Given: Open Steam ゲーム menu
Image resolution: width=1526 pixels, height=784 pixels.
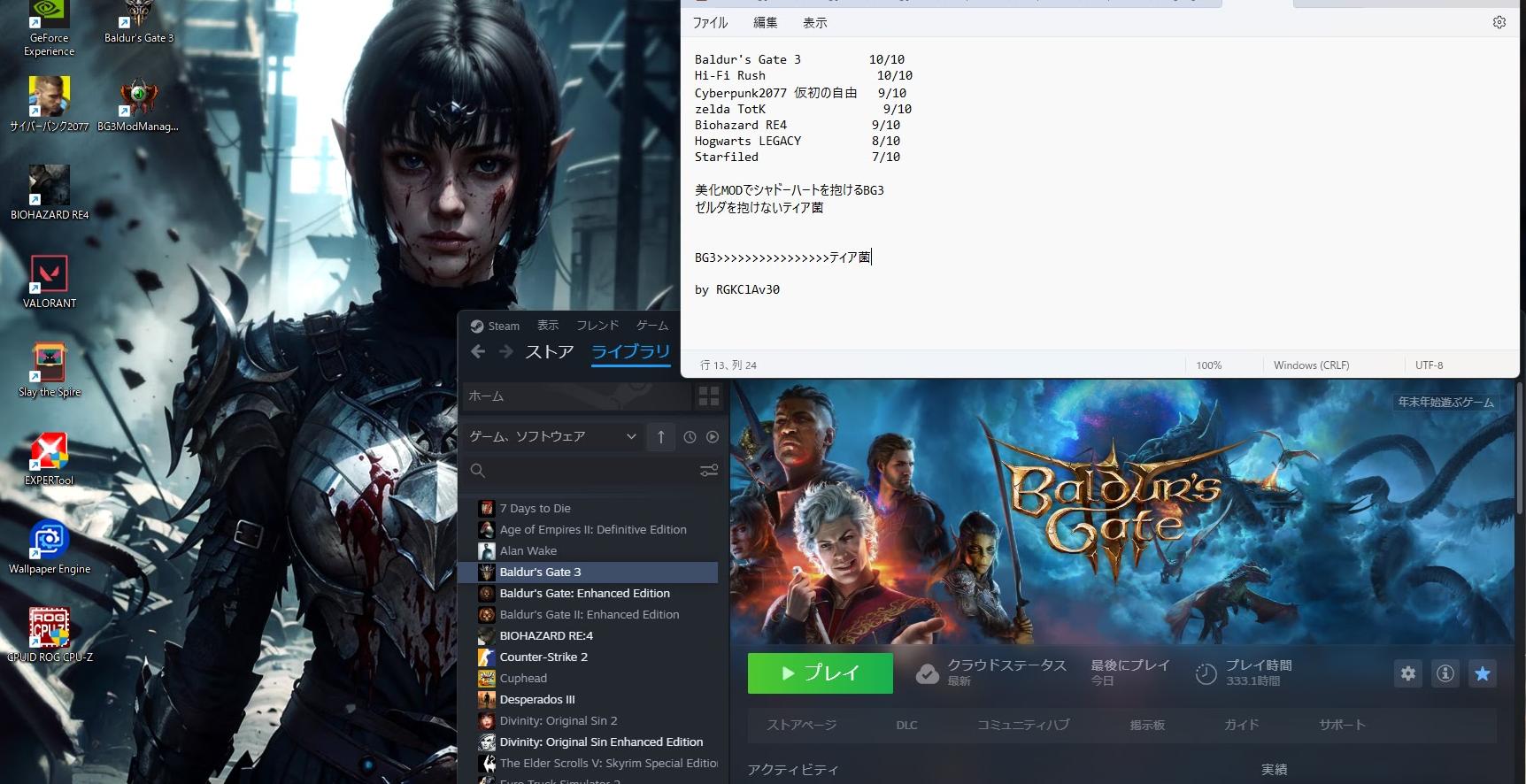Looking at the screenshot, I should pos(652,326).
